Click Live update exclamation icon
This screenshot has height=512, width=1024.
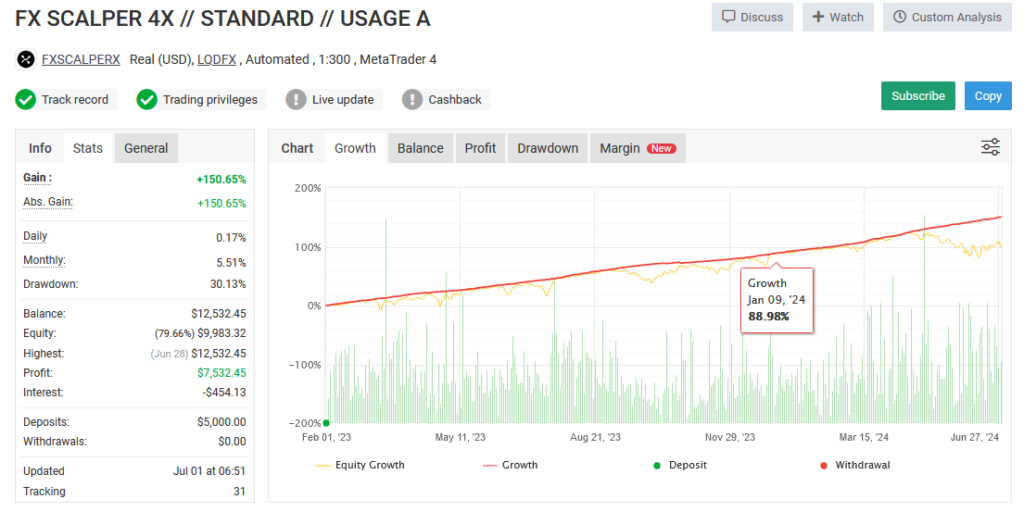pyautogui.click(x=296, y=100)
